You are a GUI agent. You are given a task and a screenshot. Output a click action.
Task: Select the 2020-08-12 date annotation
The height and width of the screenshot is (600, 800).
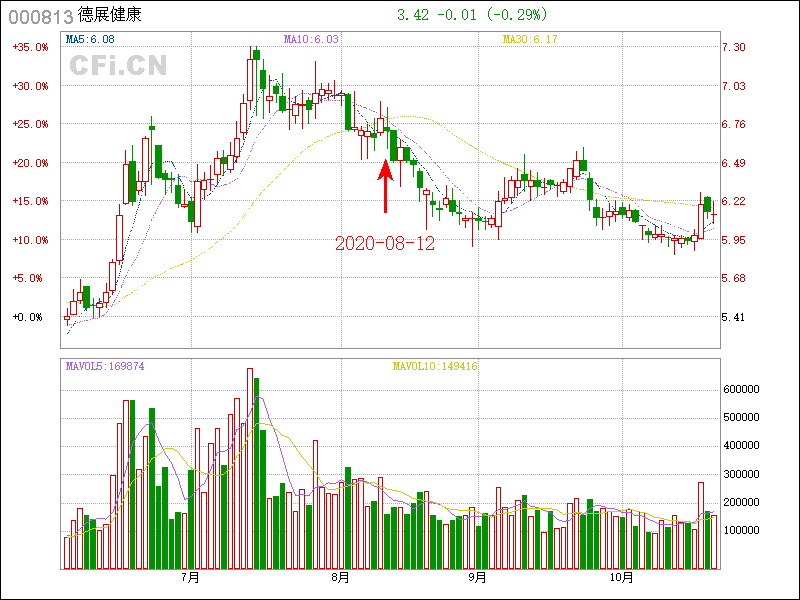coord(385,243)
